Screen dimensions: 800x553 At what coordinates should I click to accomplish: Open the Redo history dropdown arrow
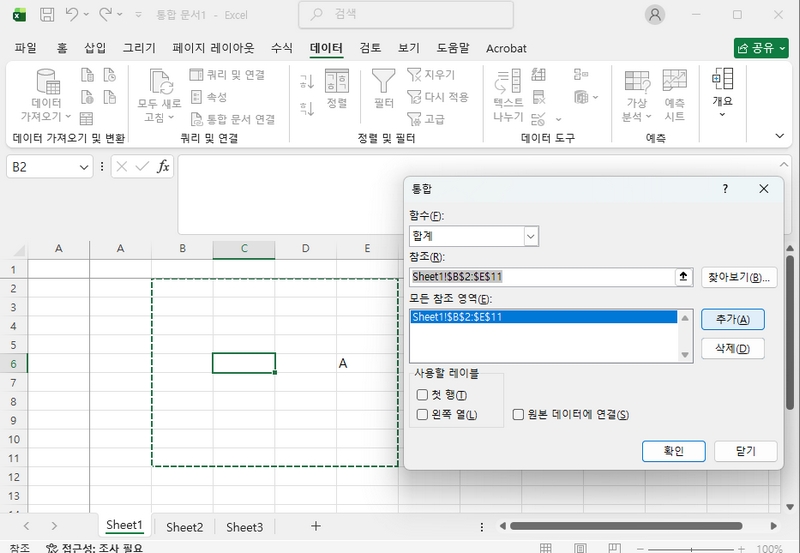pos(120,14)
